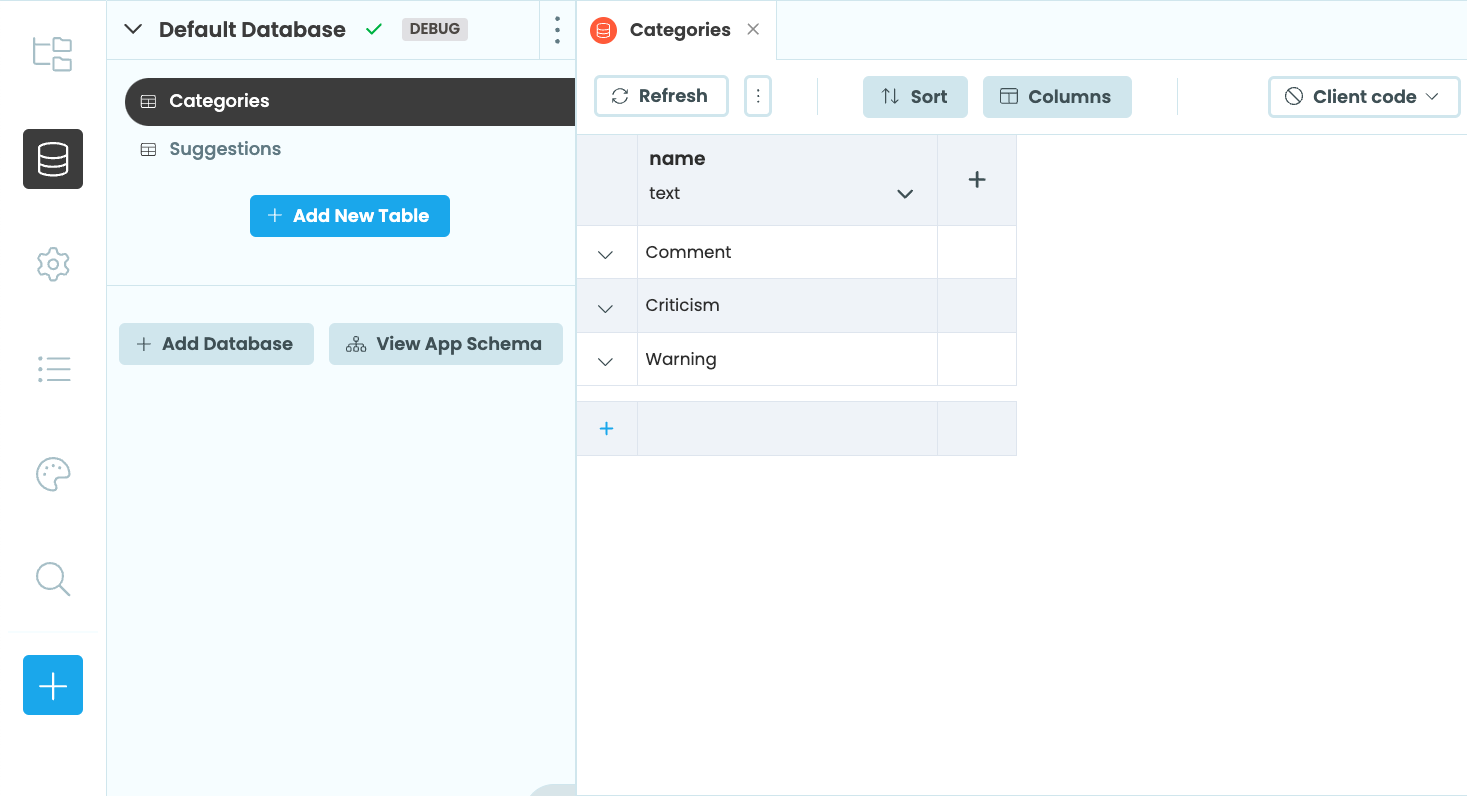Viewport: 1467px width, 796px height.
Task: Add a new column with plus
Action: click(x=977, y=180)
